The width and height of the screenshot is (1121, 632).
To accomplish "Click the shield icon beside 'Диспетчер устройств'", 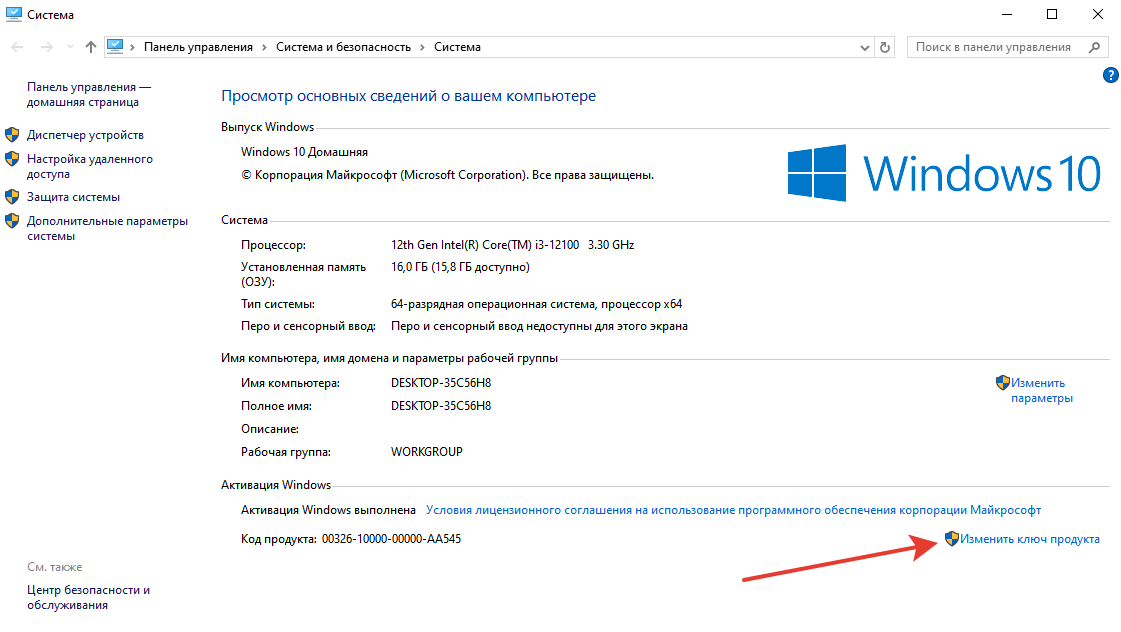I will tap(12, 134).
